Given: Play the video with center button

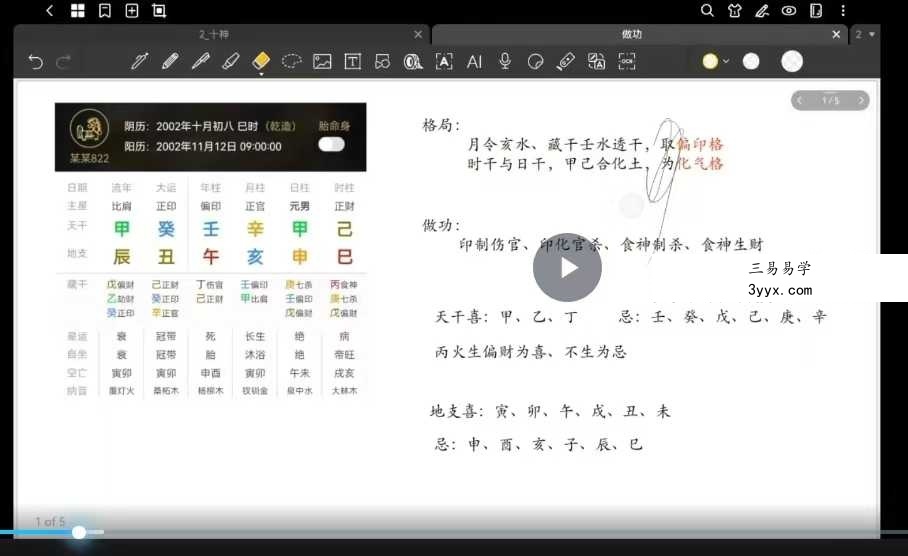Looking at the screenshot, I should (567, 268).
